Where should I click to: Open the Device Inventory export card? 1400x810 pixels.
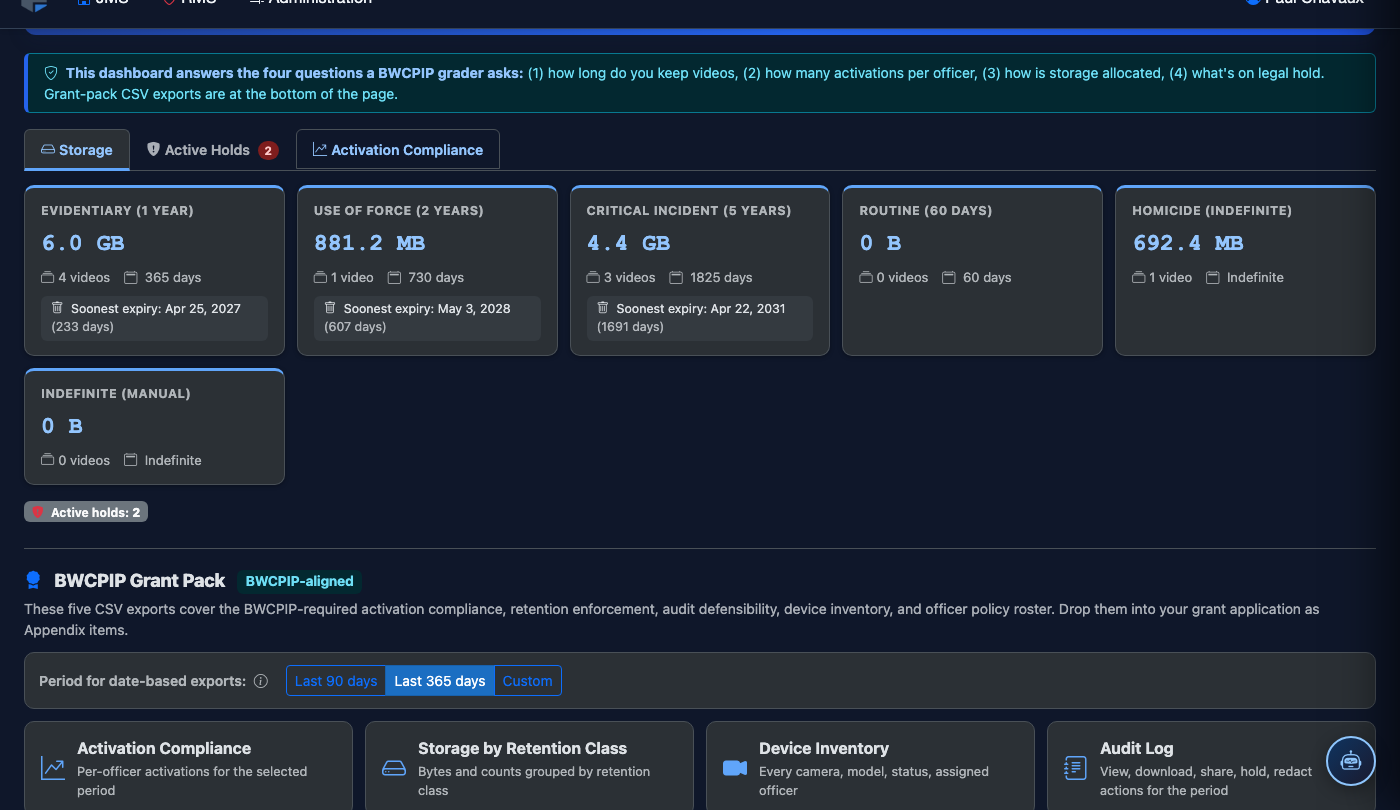[x=870, y=766]
